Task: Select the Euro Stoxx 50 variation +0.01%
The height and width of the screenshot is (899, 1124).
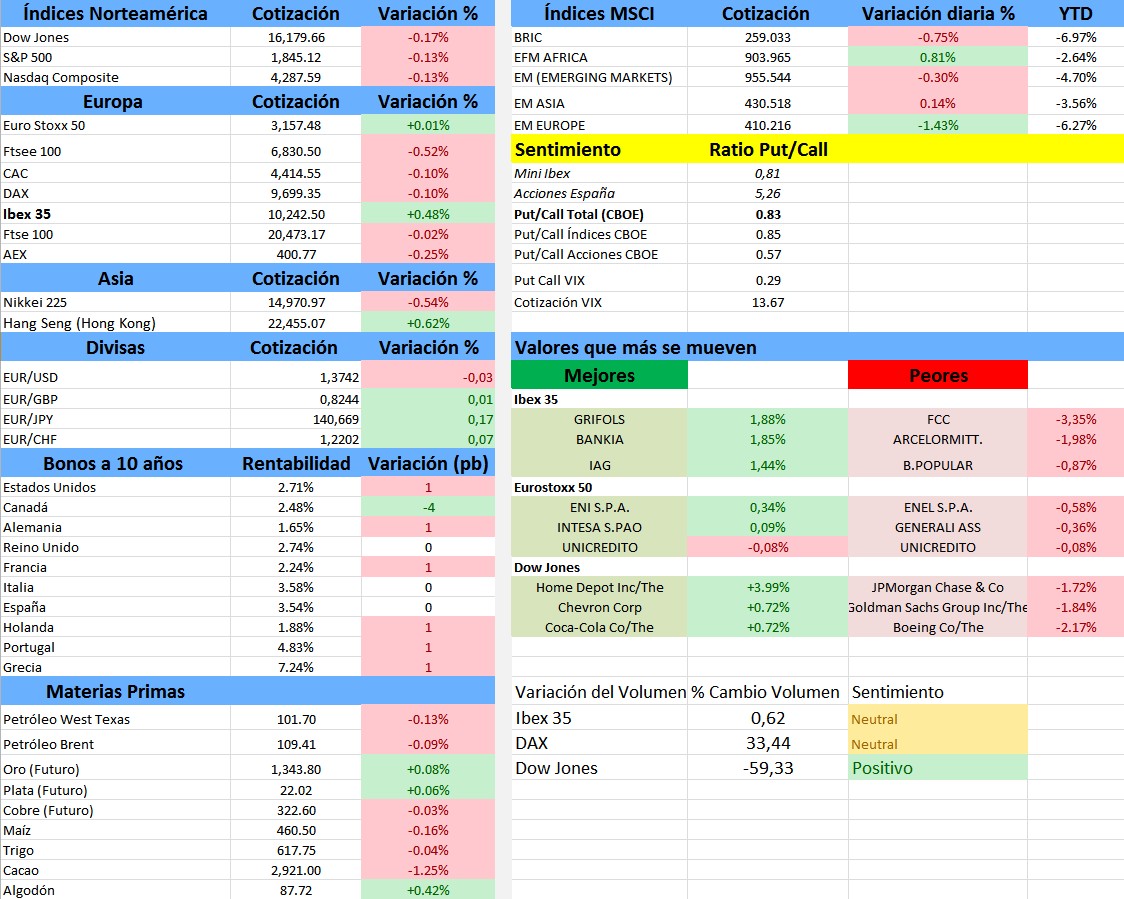Action: pyautogui.click(x=428, y=125)
